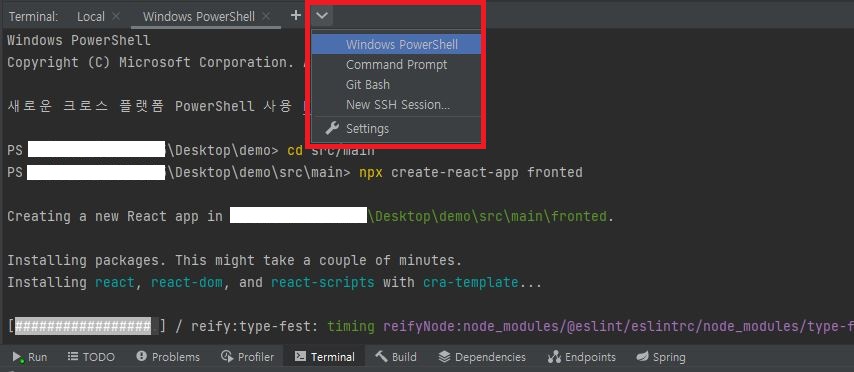Click the Dependencies layers icon
Image resolution: width=854 pixels, height=372 pixels.
(x=444, y=357)
